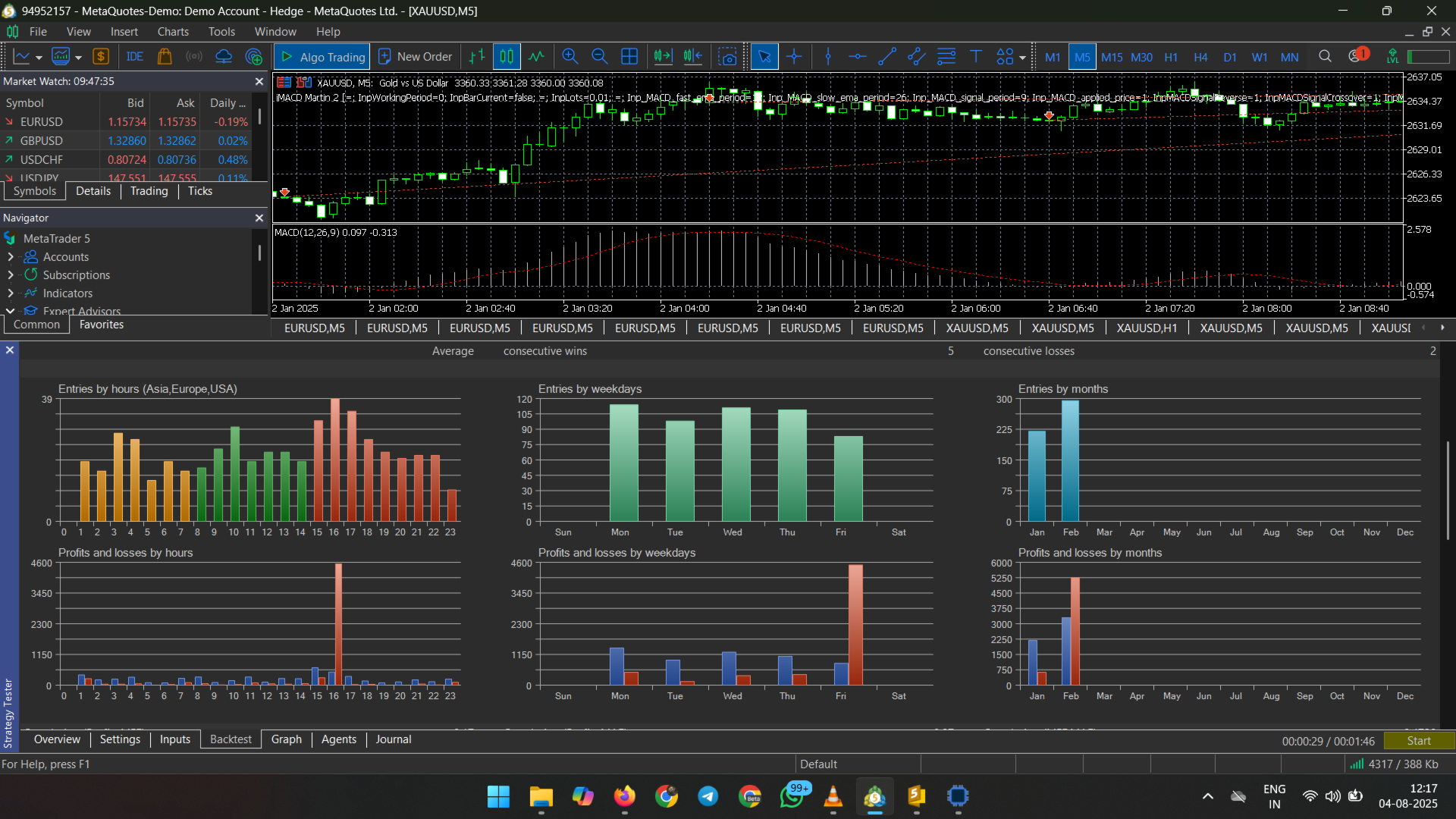Screen dimensions: 1456x819
Task: Set timeframe to H4
Action: pyautogui.click(x=1200, y=57)
